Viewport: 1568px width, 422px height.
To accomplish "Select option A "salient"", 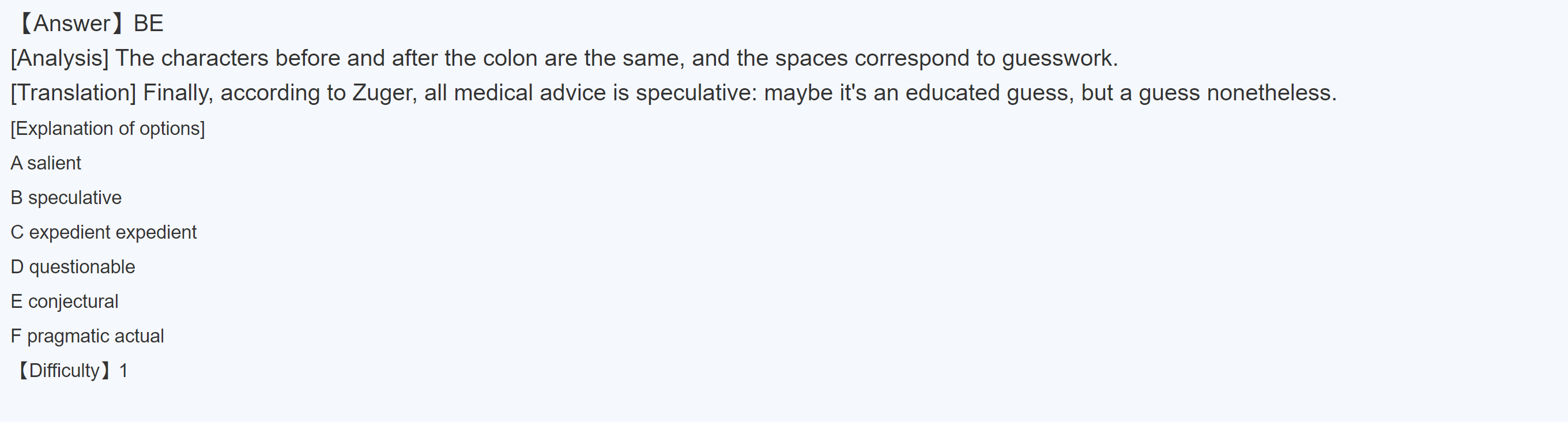I will coord(46,163).
